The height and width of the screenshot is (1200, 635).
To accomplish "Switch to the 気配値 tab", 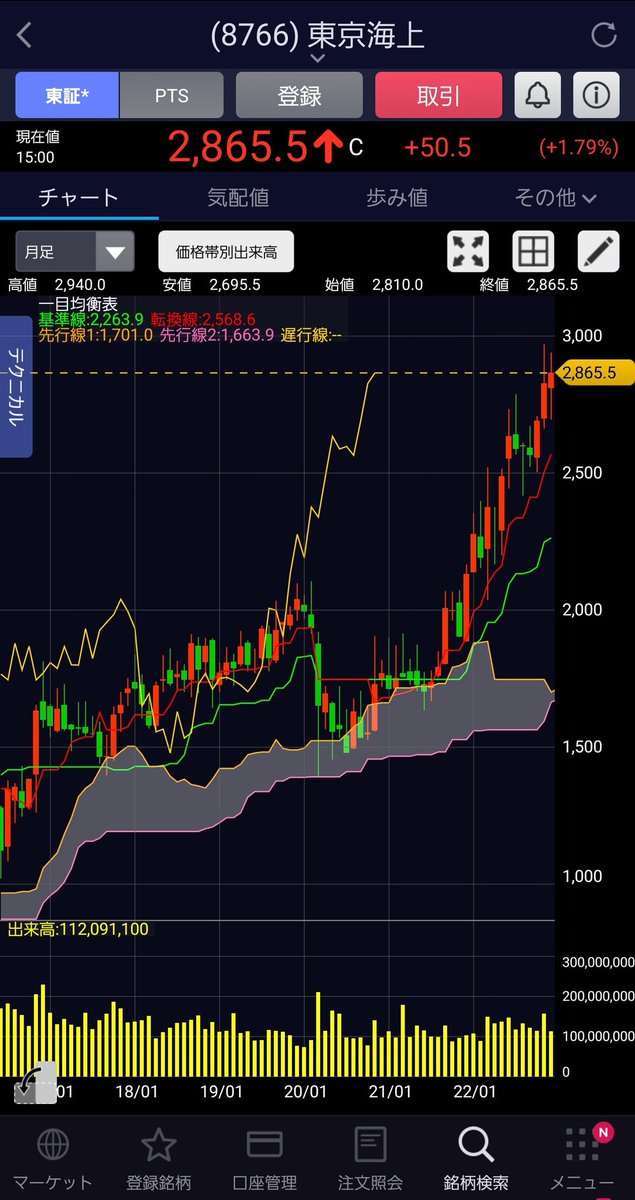I will (238, 198).
